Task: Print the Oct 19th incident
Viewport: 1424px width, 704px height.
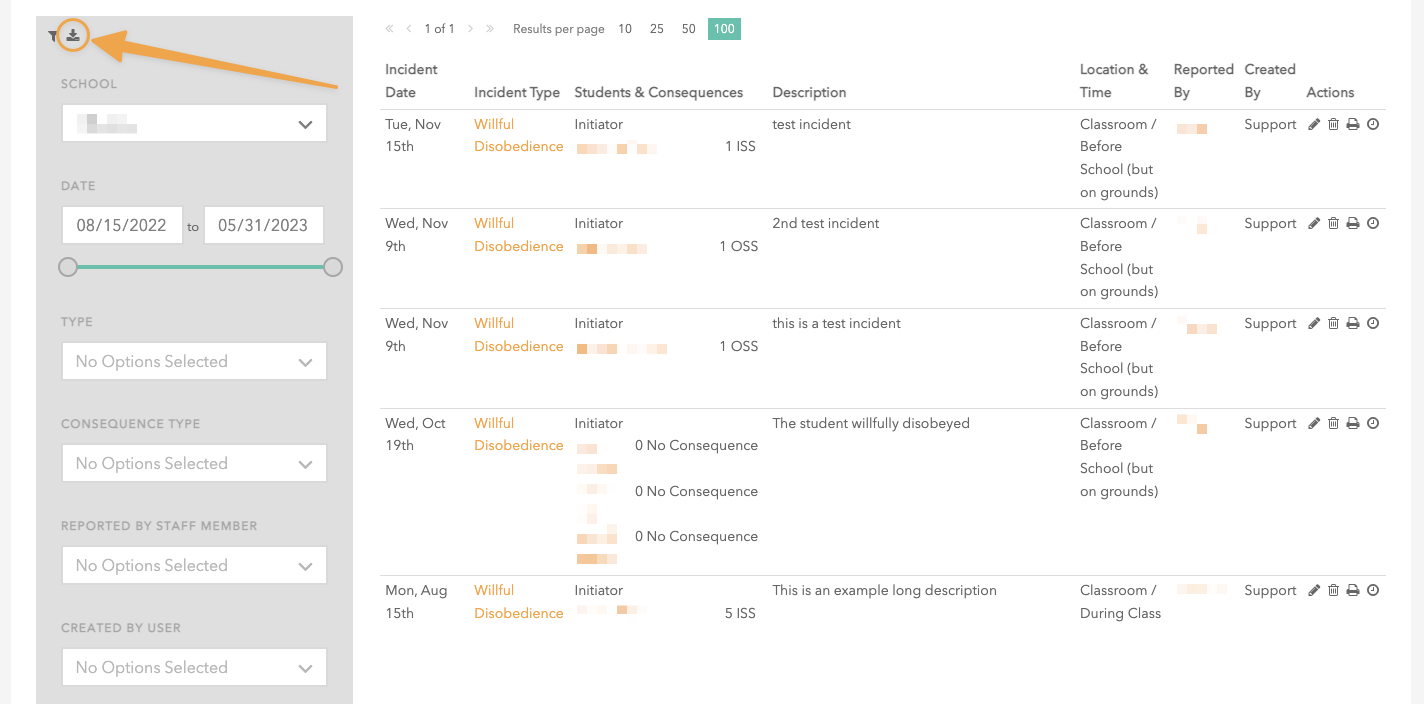Action: pyautogui.click(x=1353, y=424)
